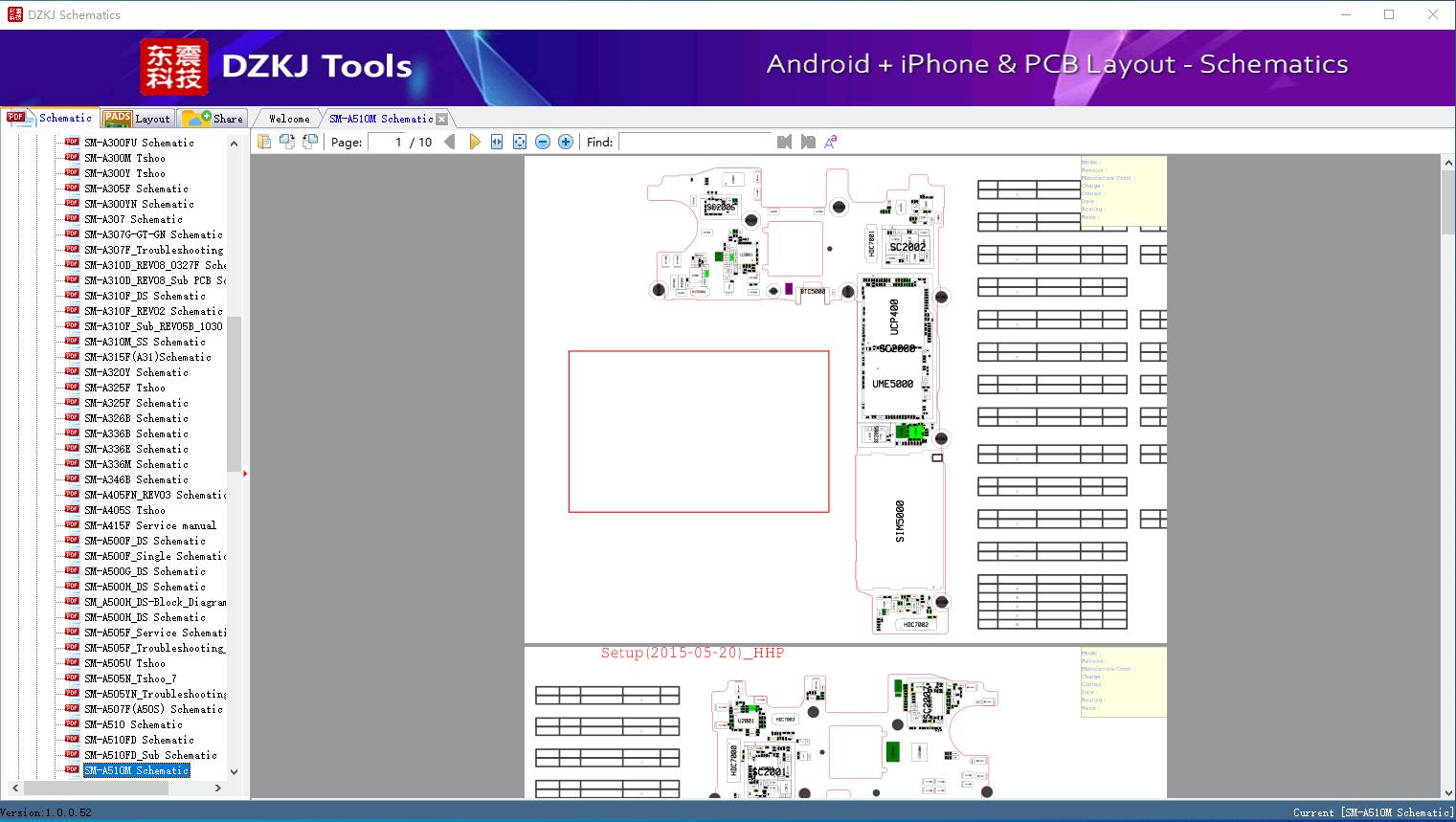Screen dimensions: 1456x822
Task: Go to the next page
Action: click(x=475, y=142)
